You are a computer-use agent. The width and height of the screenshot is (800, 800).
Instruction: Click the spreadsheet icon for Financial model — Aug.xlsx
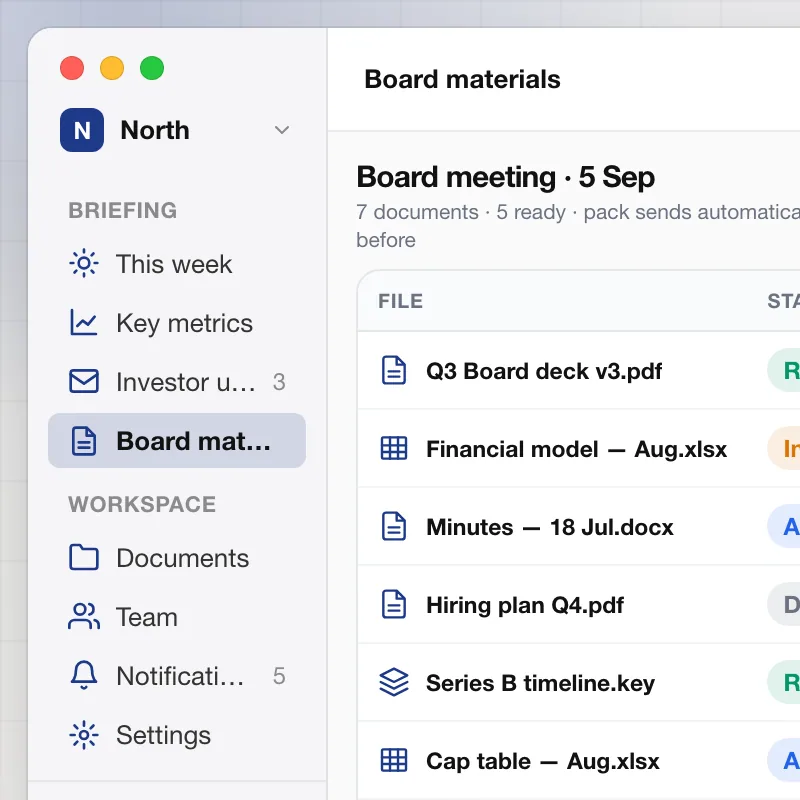pyautogui.click(x=394, y=448)
